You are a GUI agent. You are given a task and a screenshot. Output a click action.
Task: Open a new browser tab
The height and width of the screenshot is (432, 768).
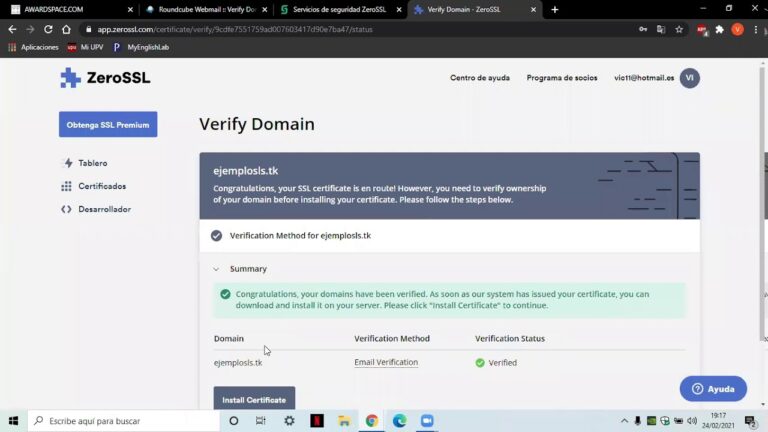click(x=554, y=9)
